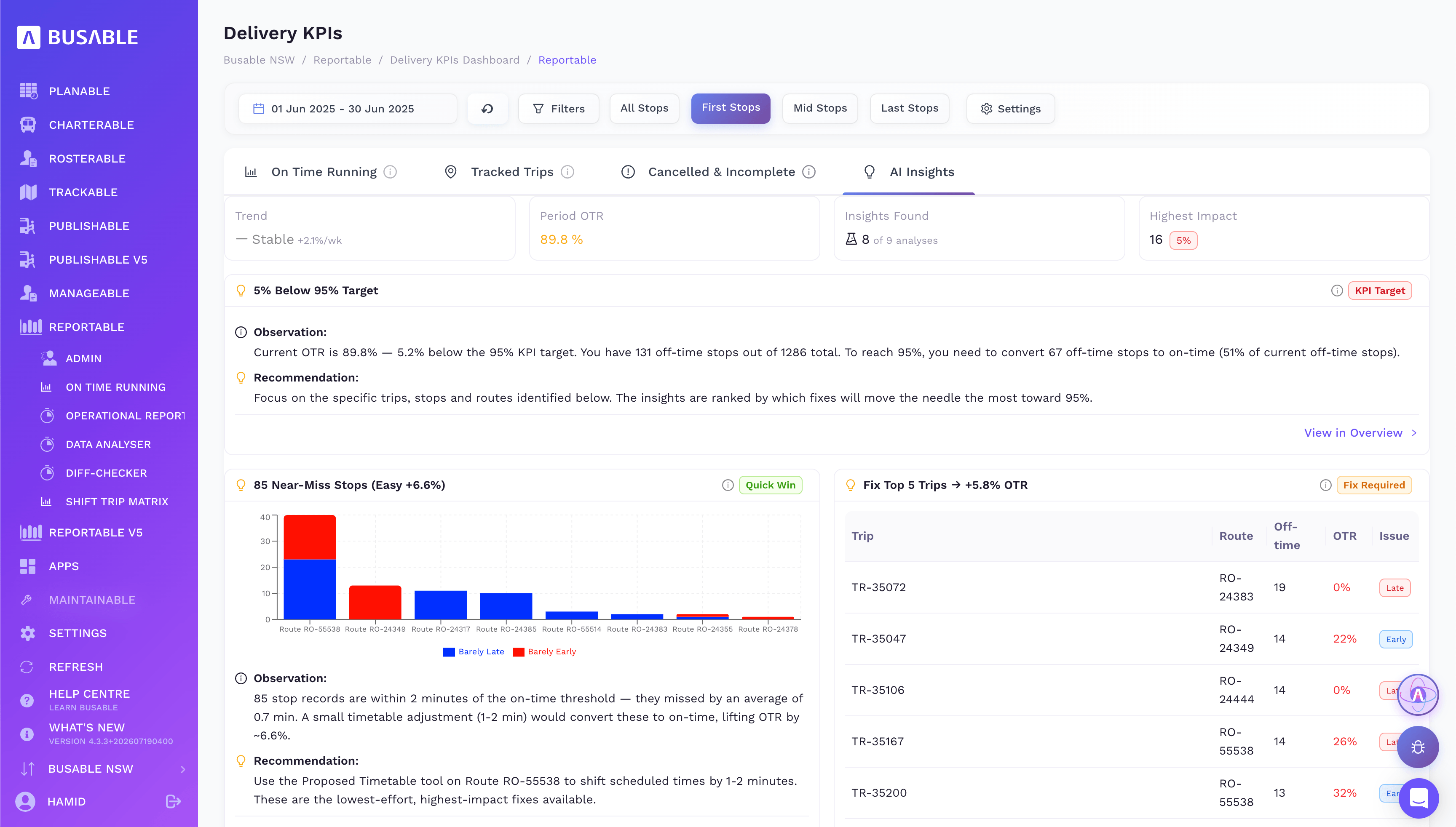Image resolution: width=1456 pixels, height=827 pixels.
Task: Click View in Overview link
Action: coord(1360,433)
